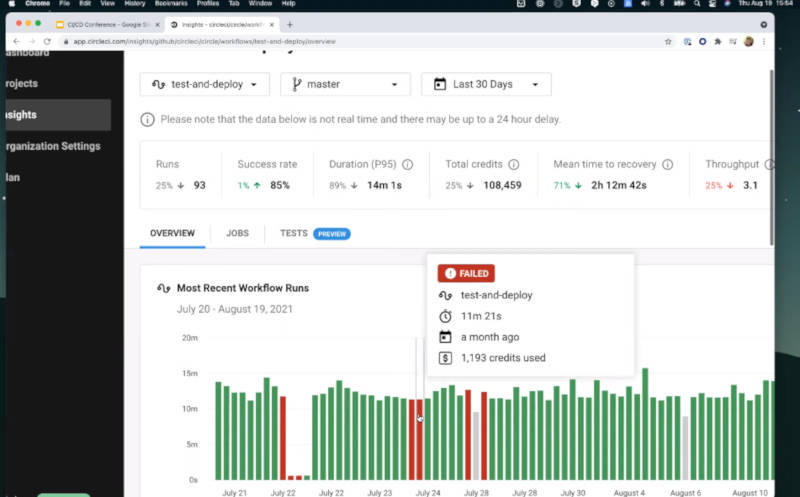Click the first red failed bar near July 22

[x=283, y=438]
